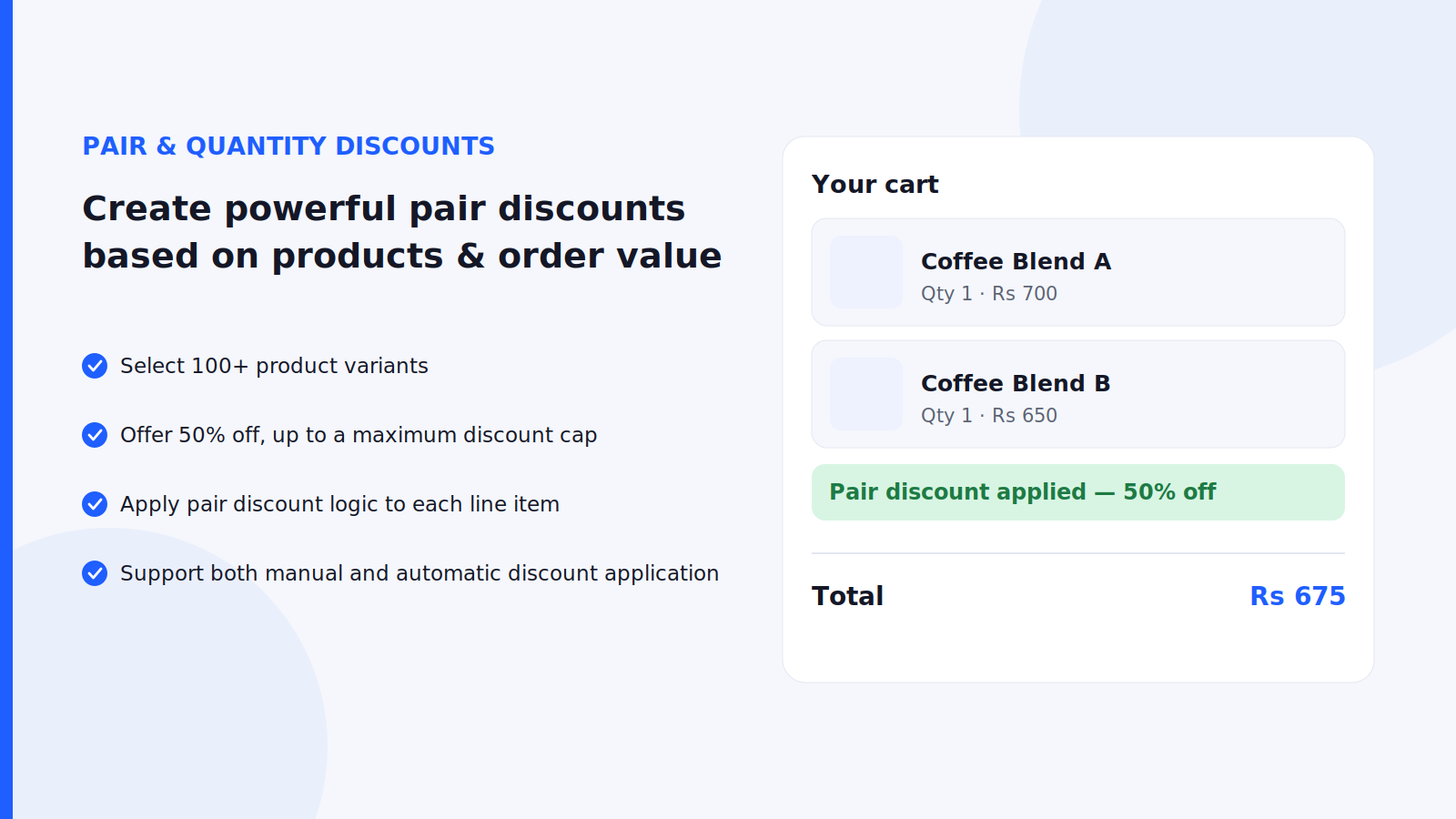1456x819 pixels.
Task: Click the Pair discount applied 50% off banner
Action: tap(1078, 492)
